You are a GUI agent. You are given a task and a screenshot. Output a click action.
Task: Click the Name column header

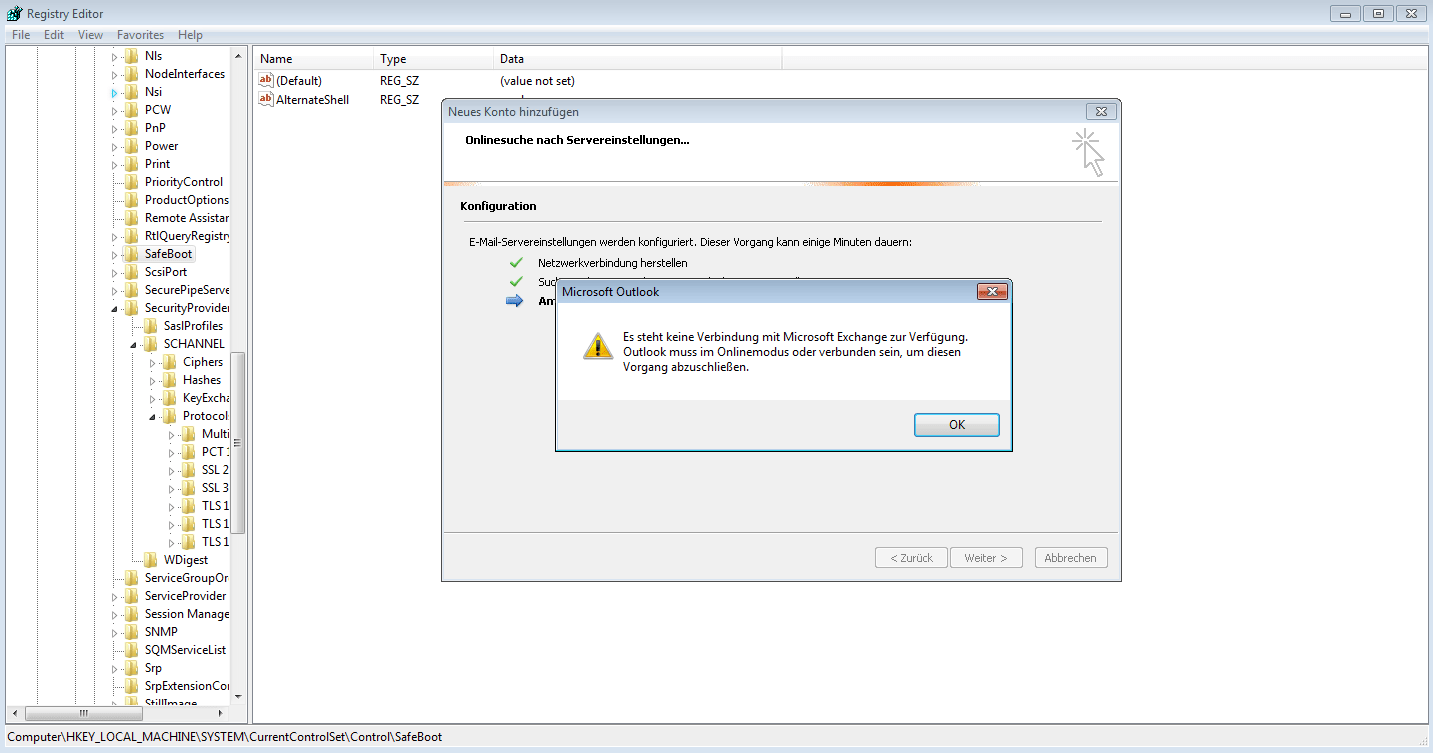coord(313,59)
